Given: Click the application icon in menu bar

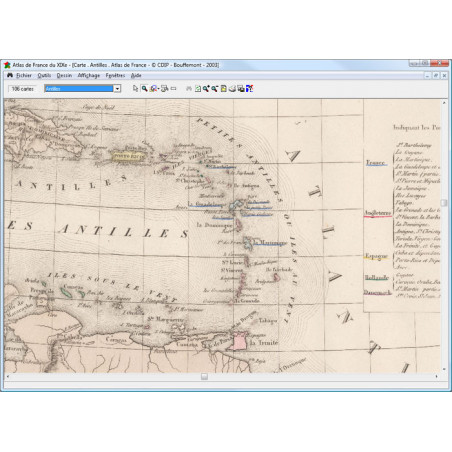Looking at the screenshot, I should [10, 75].
